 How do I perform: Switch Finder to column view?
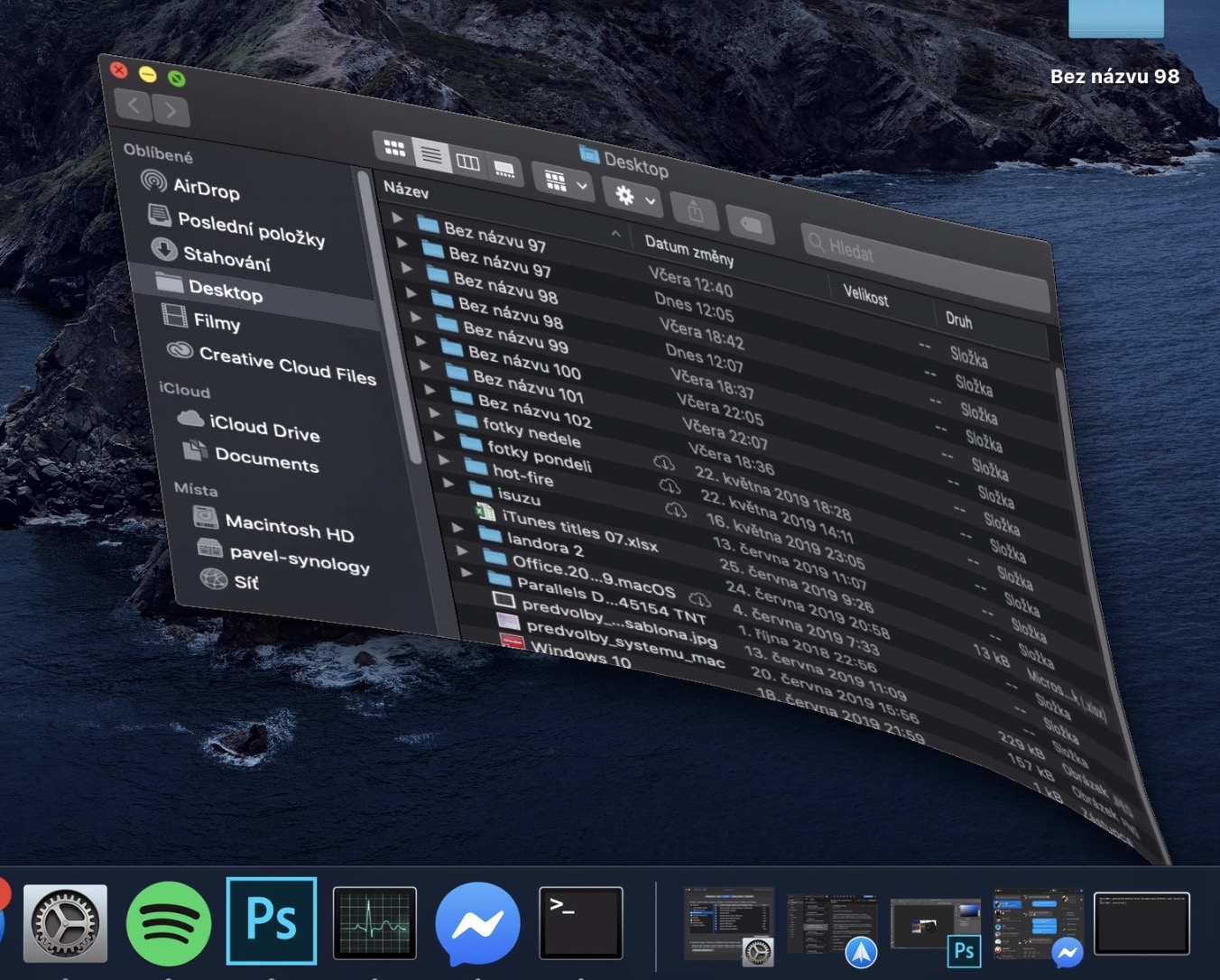(467, 162)
